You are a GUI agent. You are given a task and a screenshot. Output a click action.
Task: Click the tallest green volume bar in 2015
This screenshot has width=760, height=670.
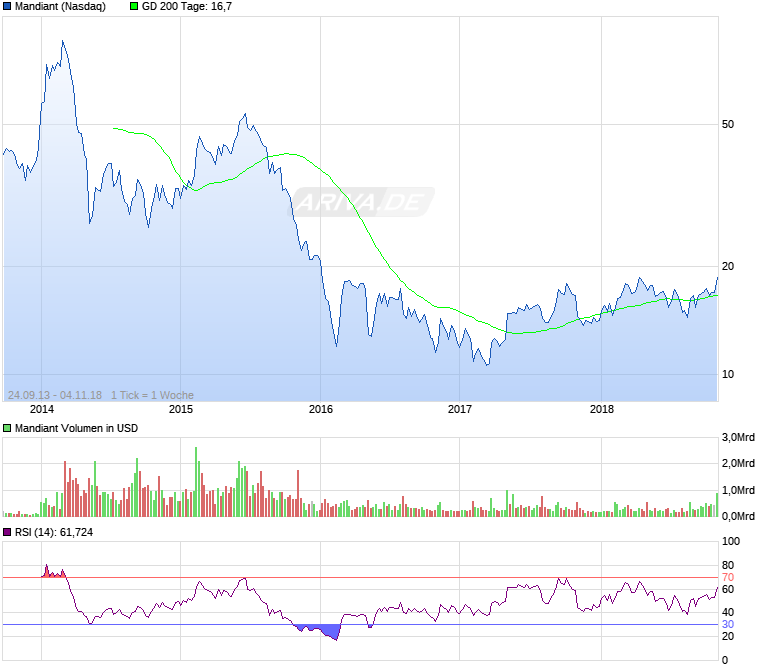tap(196, 481)
